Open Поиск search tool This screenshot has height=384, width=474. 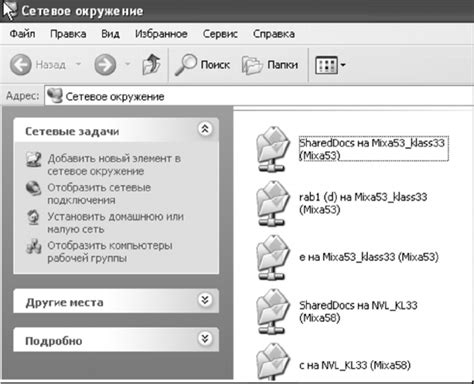(202, 65)
